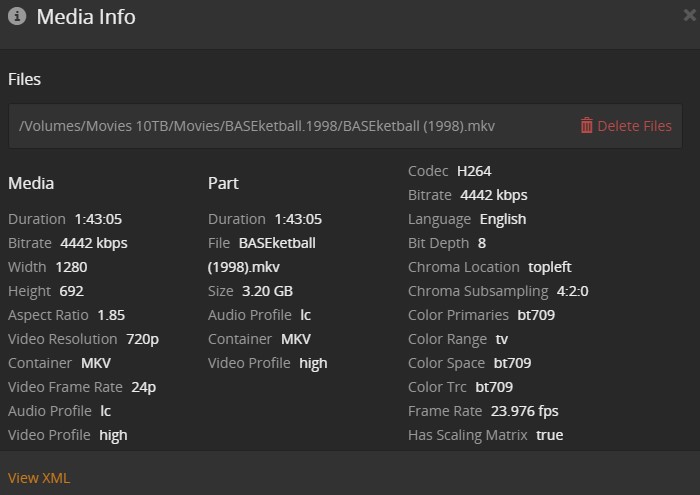Select the Chroma Location topleft value
The width and height of the screenshot is (700, 495).
click(x=552, y=267)
